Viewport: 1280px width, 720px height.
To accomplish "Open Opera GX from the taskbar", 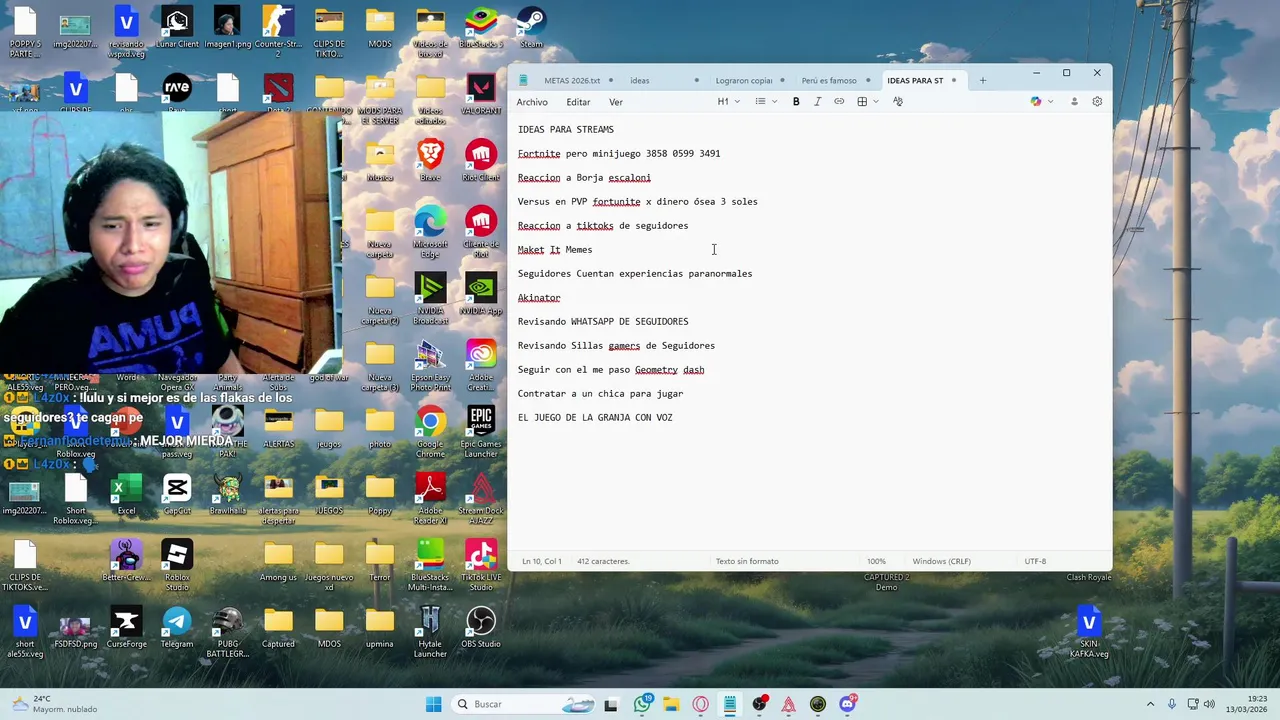I will 701,704.
